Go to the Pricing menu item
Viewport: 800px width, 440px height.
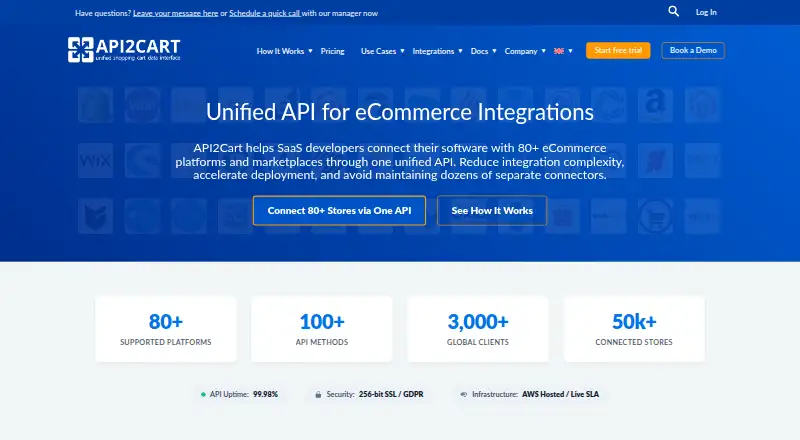333,51
